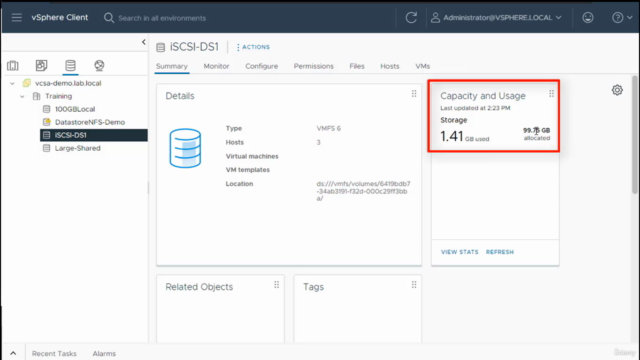Viewport: 640px width, 360px height.
Task: Open the Alarms tab
Action: [104, 353]
